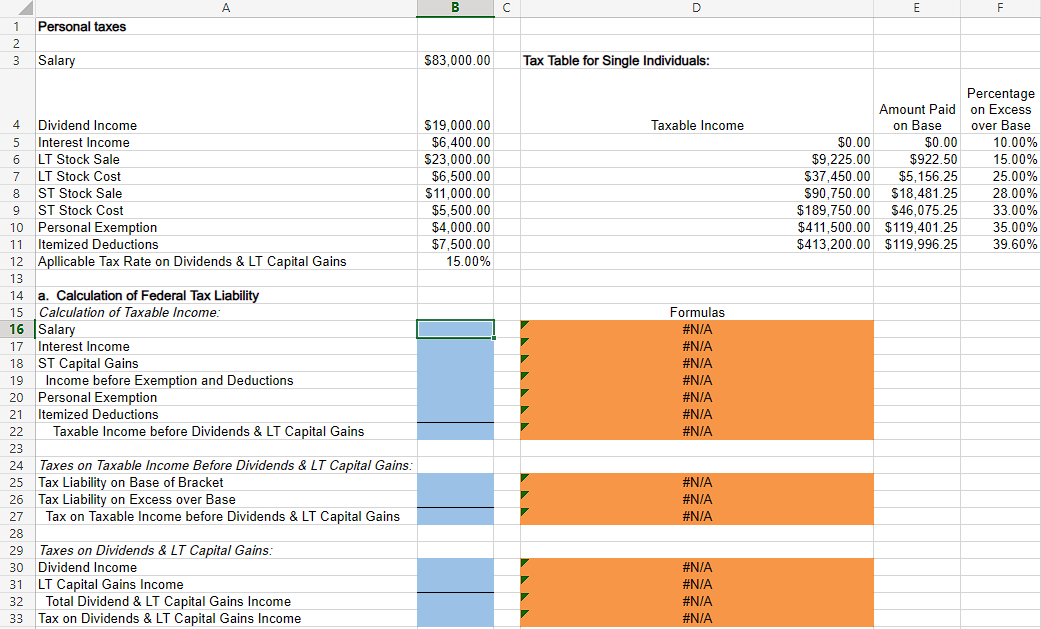The width and height of the screenshot is (1041, 629).
Task: Select the 39.60% Percentage on Excess cell
Action: coord(1000,244)
